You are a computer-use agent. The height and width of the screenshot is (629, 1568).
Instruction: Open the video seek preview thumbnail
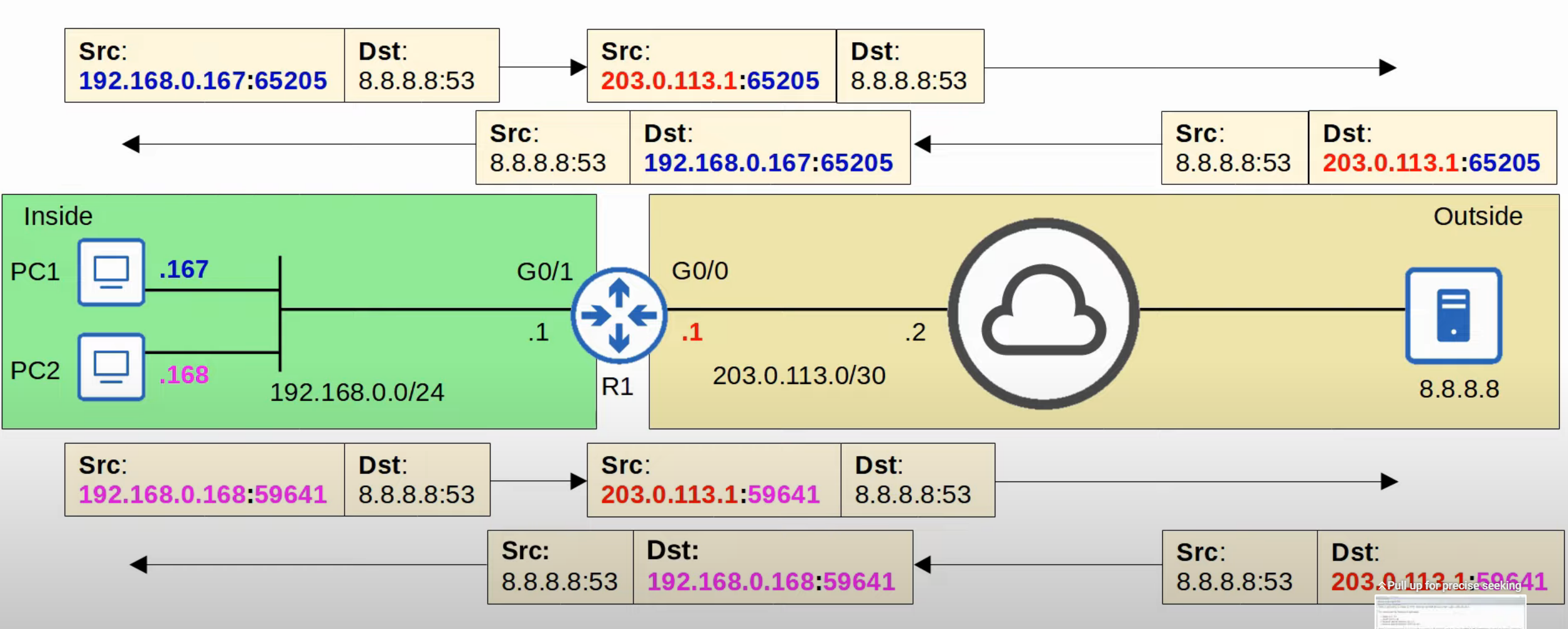pyautogui.click(x=1451, y=612)
